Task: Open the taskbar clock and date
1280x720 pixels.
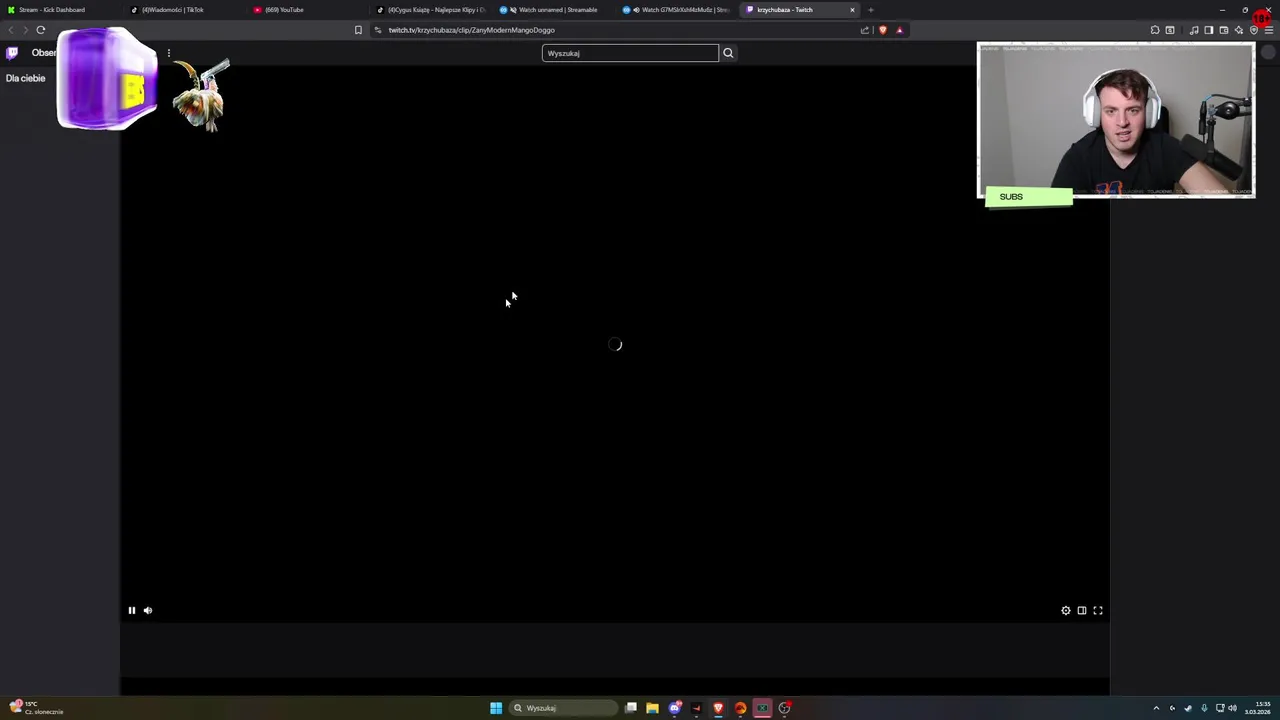Action: pos(1257,708)
